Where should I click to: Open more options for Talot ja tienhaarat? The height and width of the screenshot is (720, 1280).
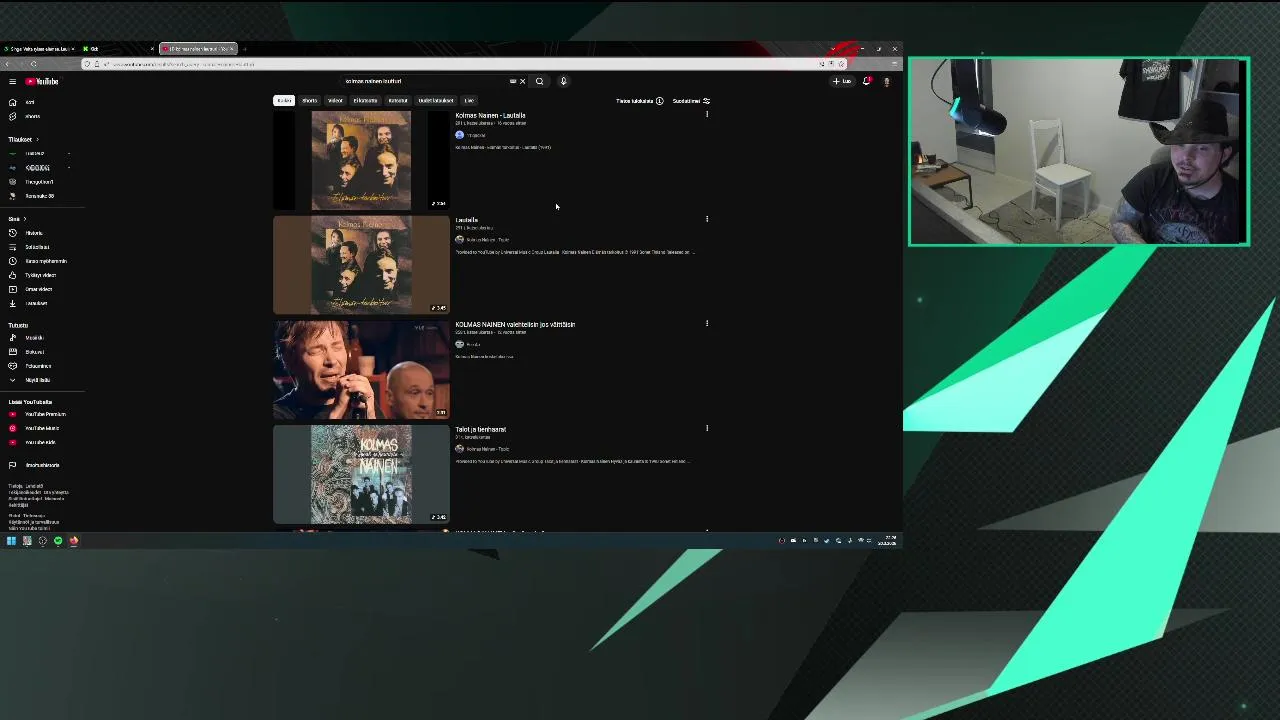click(x=707, y=428)
